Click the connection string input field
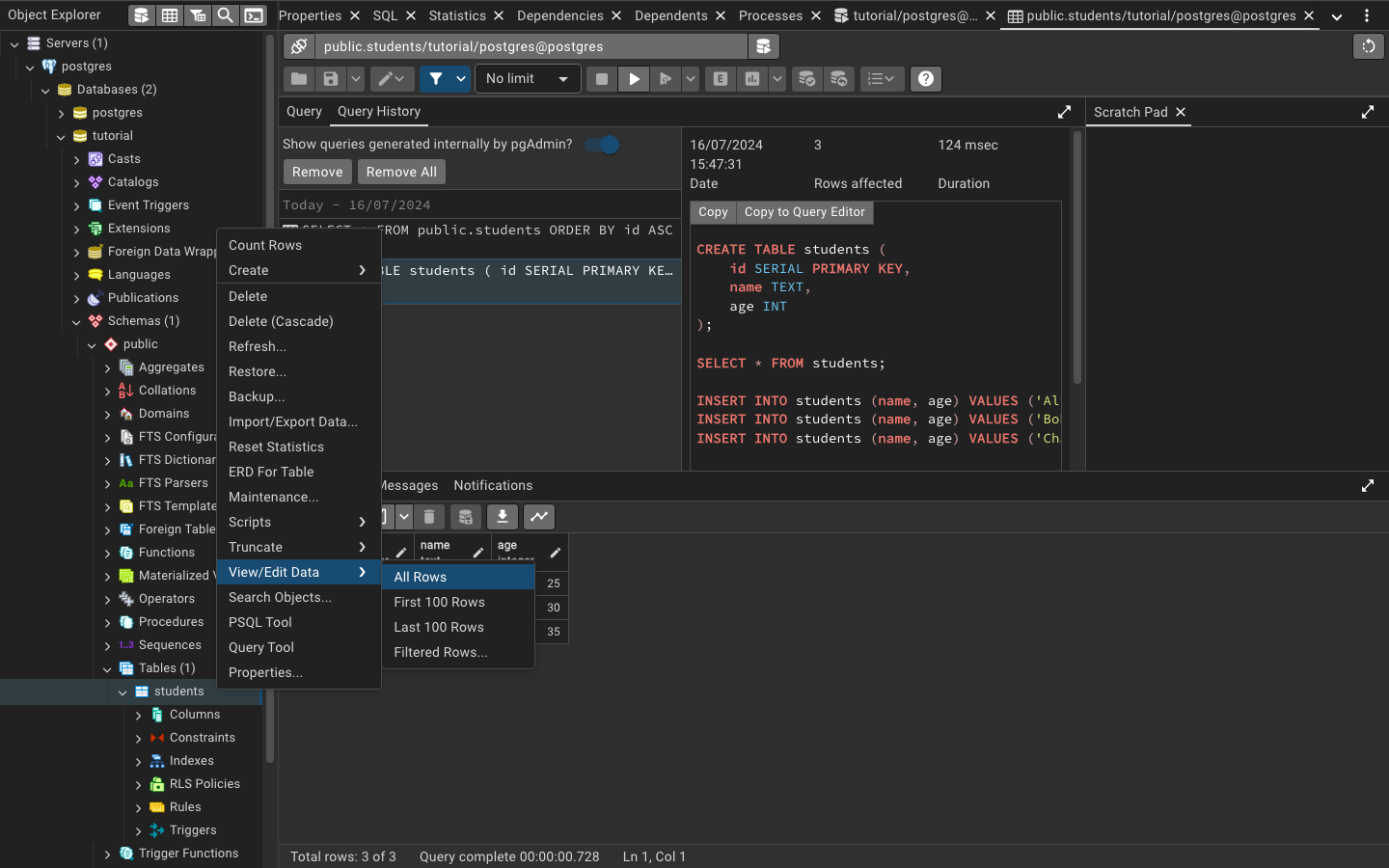Image resolution: width=1389 pixels, height=868 pixels. (x=531, y=46)
